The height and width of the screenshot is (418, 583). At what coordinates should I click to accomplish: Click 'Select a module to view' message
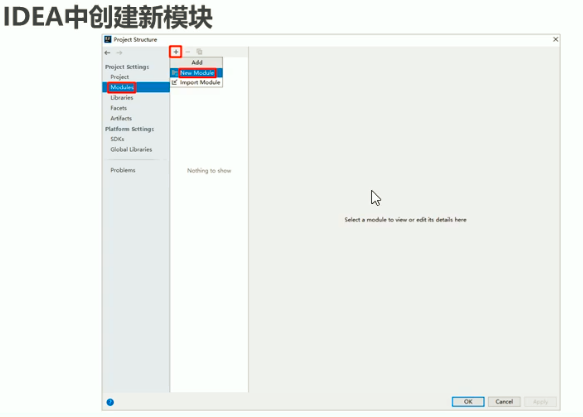(x=405, y=220)
